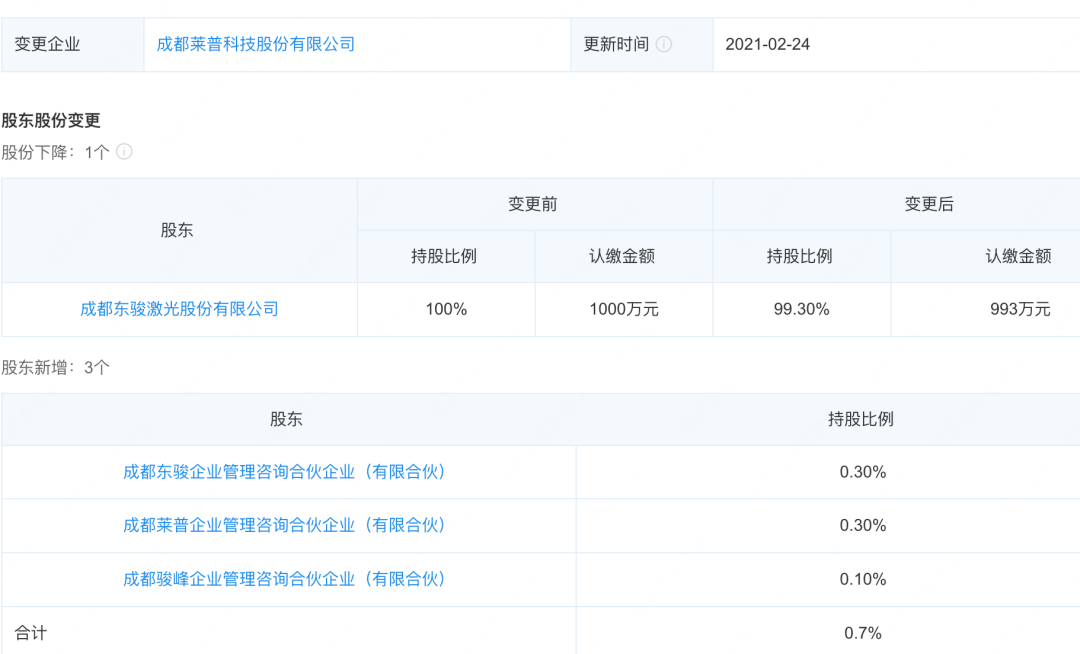Click info icon next to 股份下降：1个
The height and width of the screenshot is (654, 1080).
tap(124, 151)
